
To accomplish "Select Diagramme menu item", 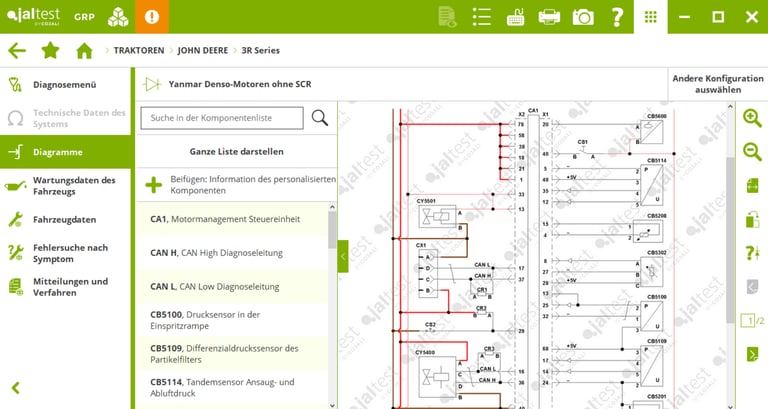I will 66,152.
